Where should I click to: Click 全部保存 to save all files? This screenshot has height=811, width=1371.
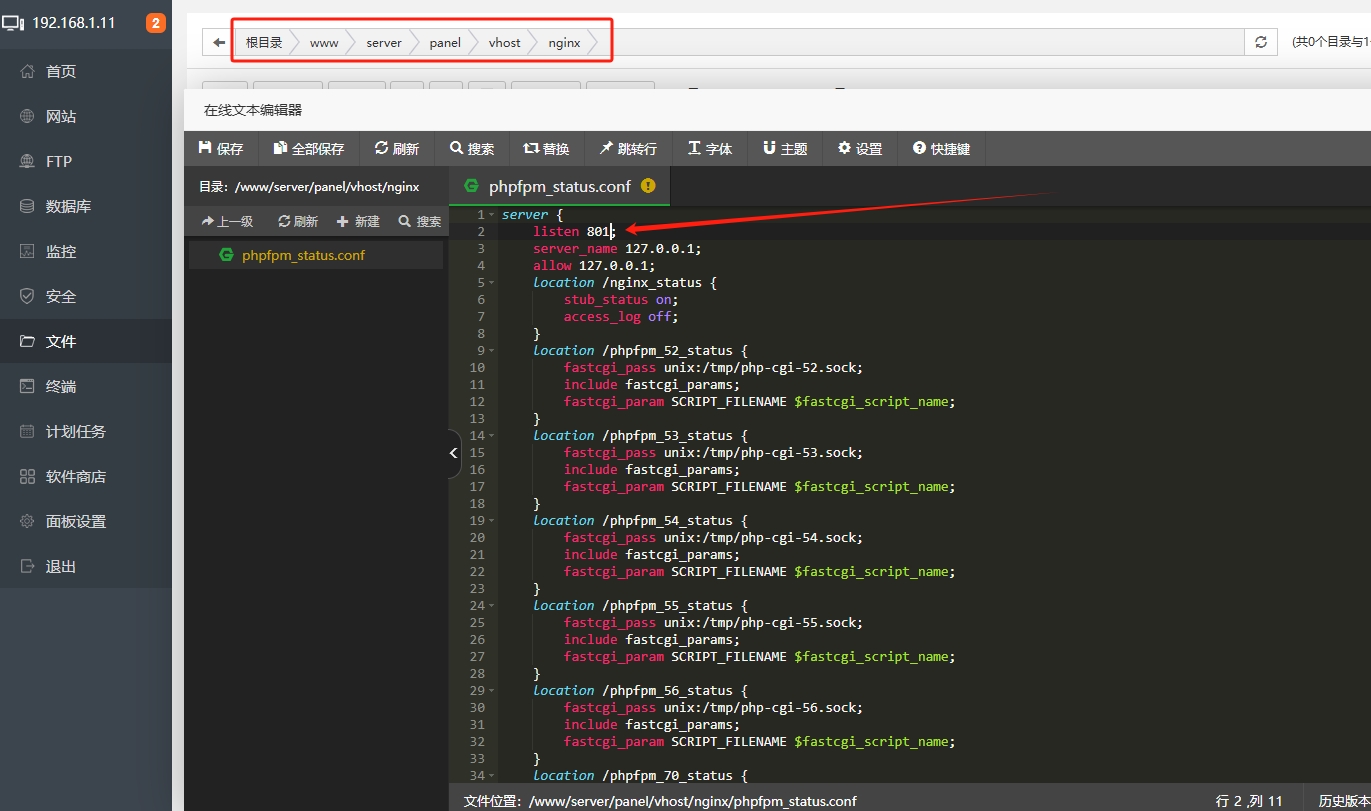coord(309,148)
